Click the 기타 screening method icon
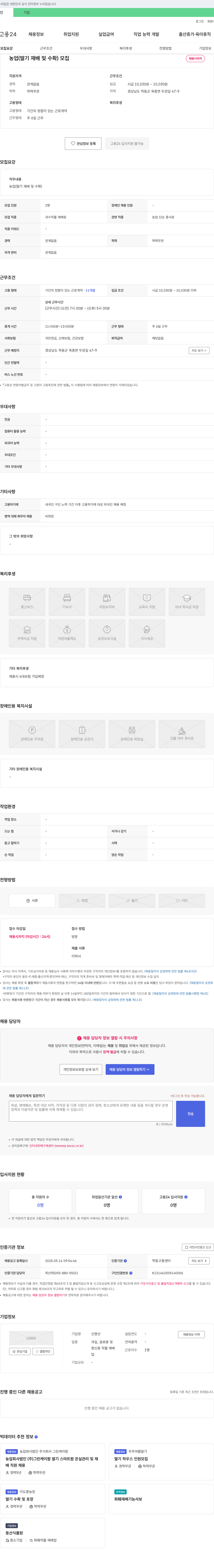214x1568 pixels. (x=182, y=901)
